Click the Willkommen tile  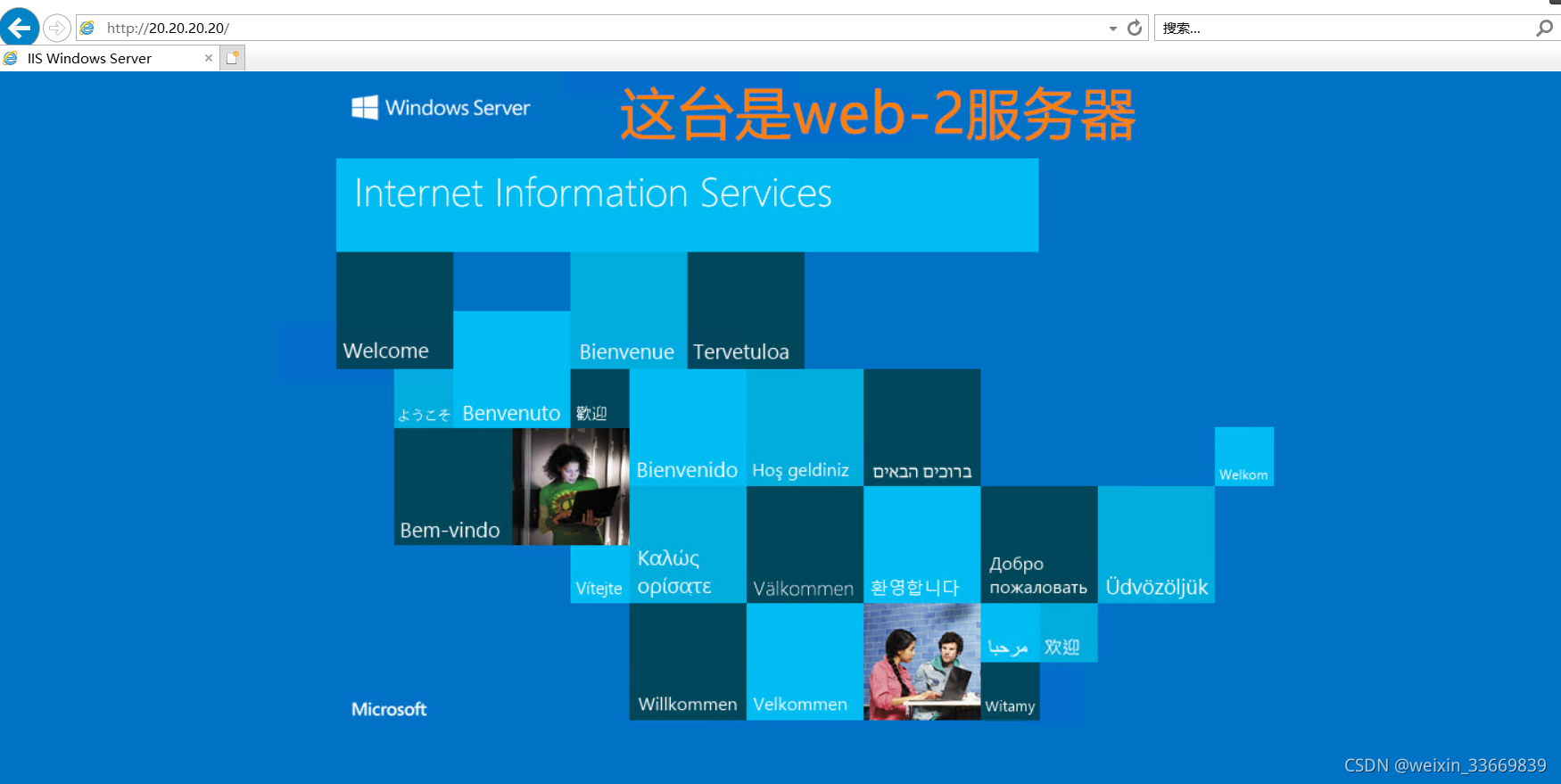coord(688,662)
